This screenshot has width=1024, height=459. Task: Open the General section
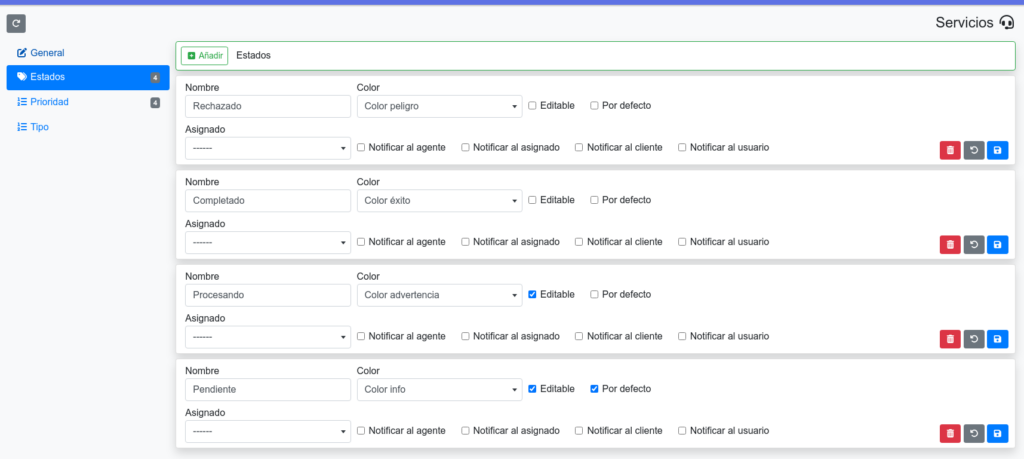[88, 53]
